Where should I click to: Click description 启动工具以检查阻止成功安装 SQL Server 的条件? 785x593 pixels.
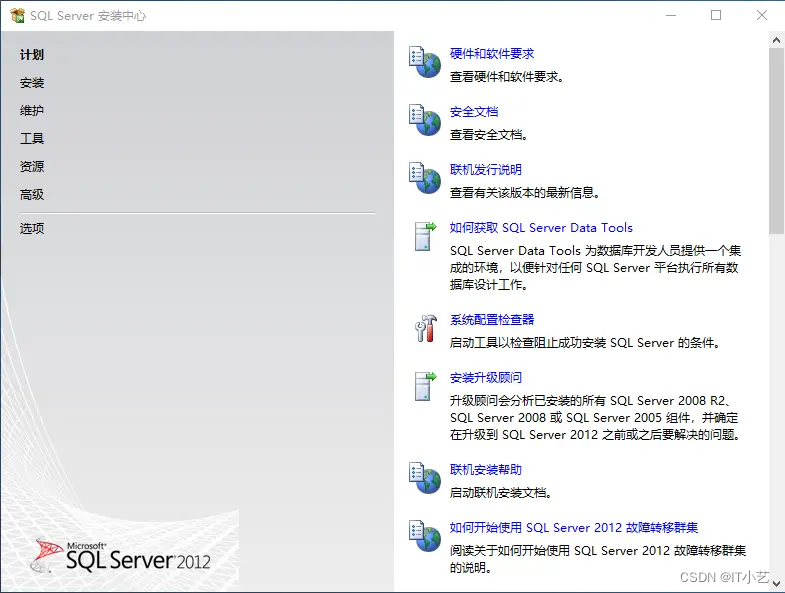point(585,343)
